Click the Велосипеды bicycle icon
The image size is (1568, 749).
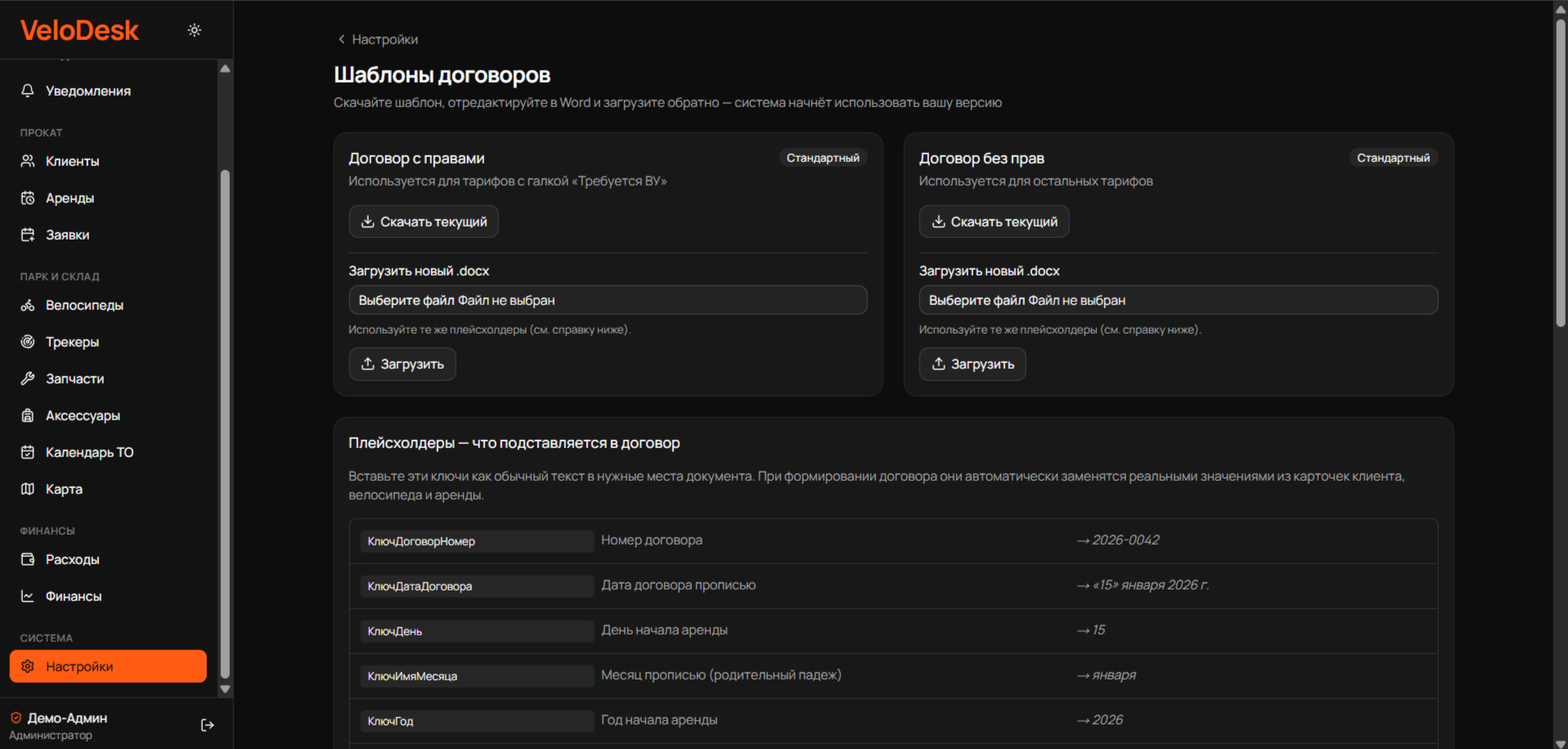coord(28,305)
